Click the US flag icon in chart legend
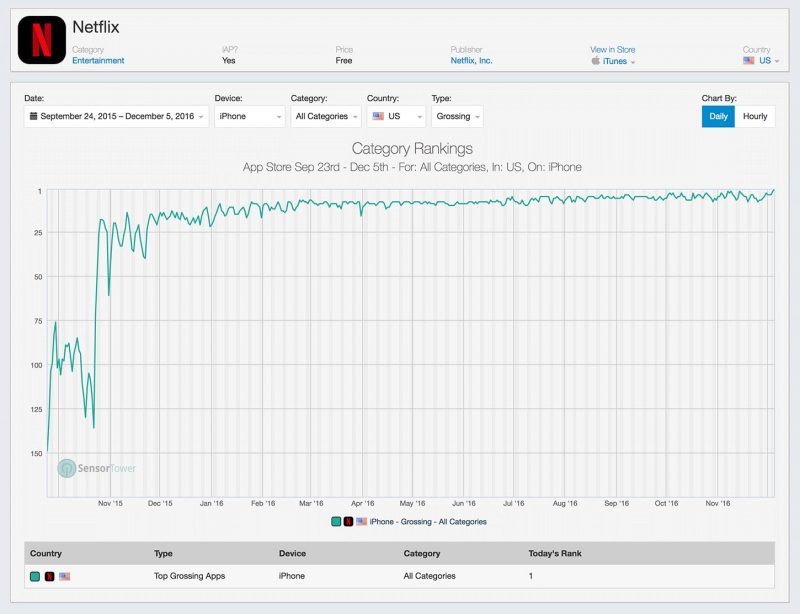Image resolution: width=800 pixels, height=614 pixels. point(361,522)
